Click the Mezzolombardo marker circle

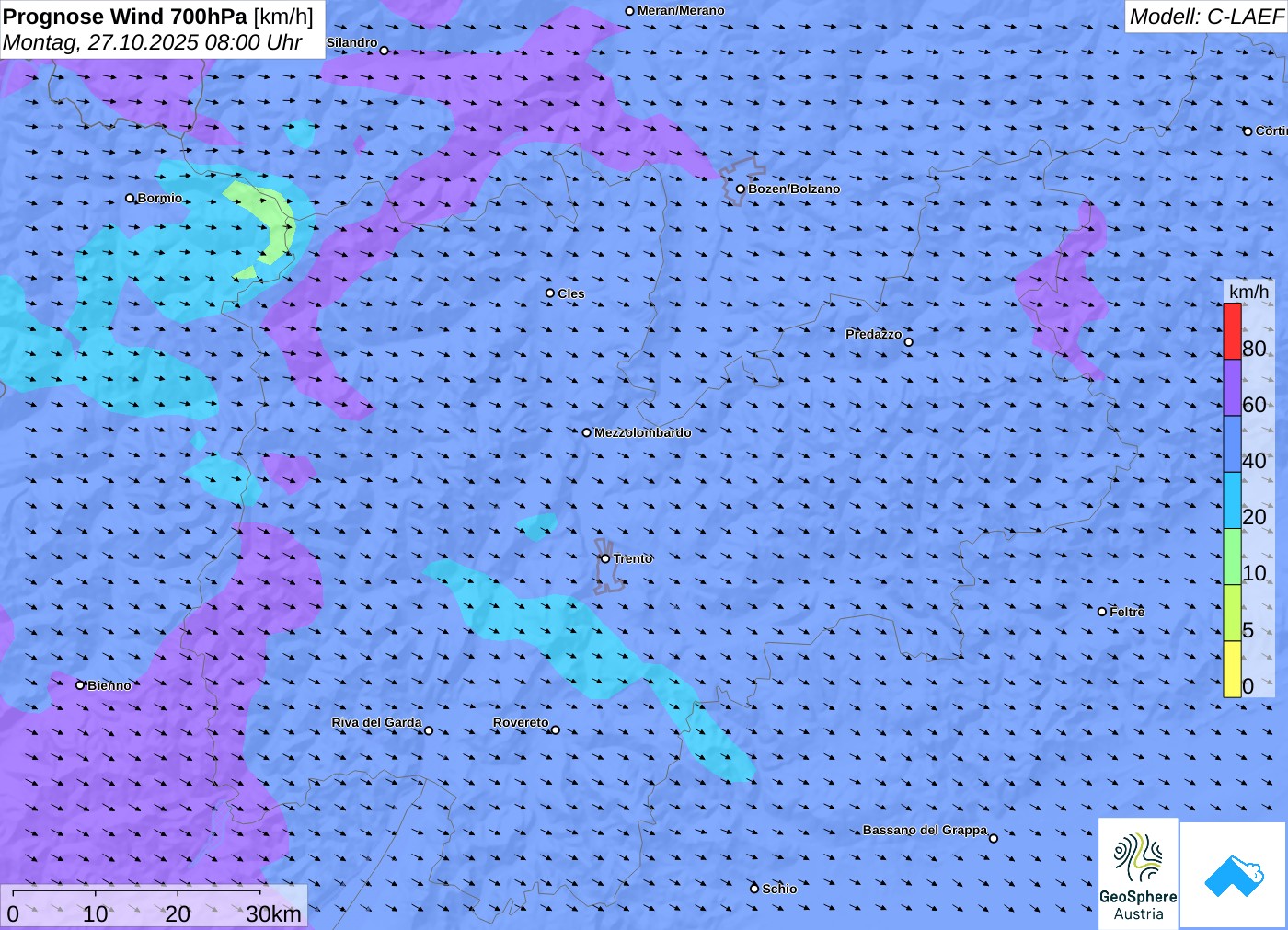coord(587,432)
